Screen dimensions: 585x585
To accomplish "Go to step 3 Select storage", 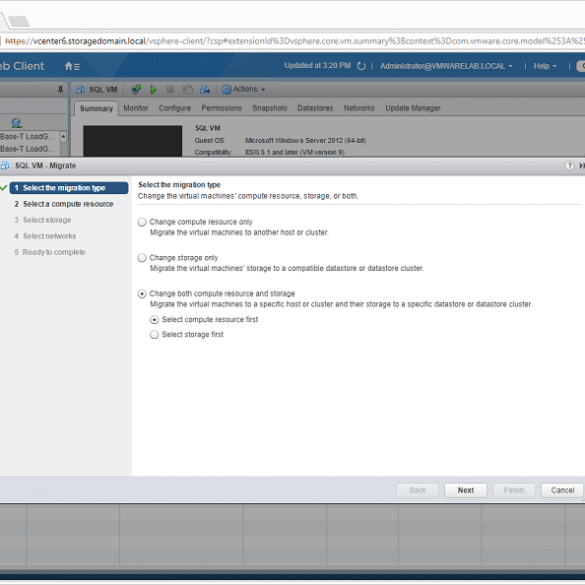I will pos(43,220).
